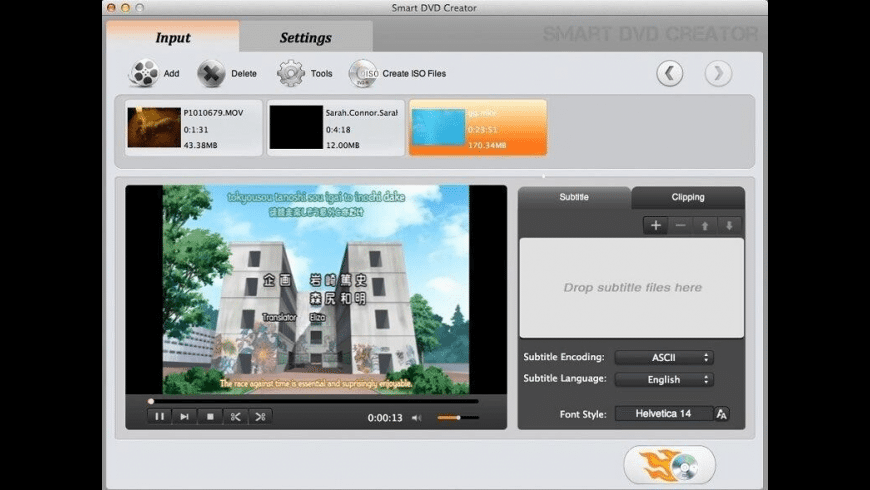Adjust the volume slider
This screenshot has height=490, width=870.
[458, 417]
